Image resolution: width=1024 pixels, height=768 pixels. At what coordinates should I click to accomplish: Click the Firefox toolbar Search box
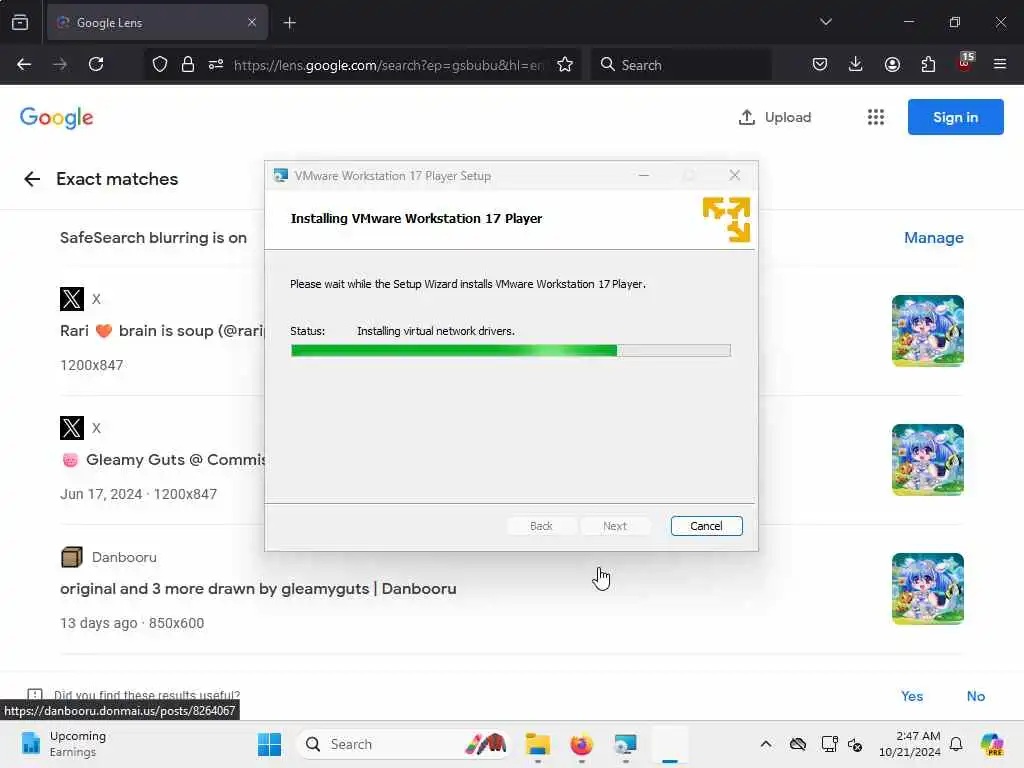[681, 65]
